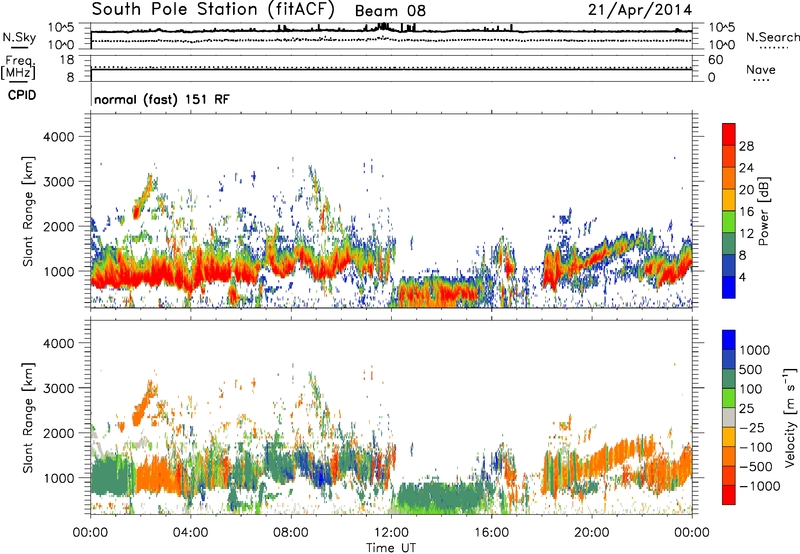
Task: Select the 'N.Search' legend label
Action: [x=772, y=37]
